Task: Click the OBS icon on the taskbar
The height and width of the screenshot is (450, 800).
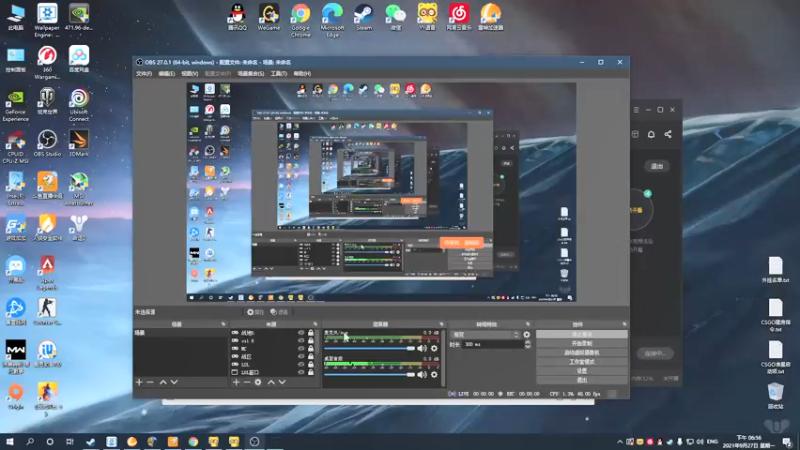Action: tap(254, 441)
